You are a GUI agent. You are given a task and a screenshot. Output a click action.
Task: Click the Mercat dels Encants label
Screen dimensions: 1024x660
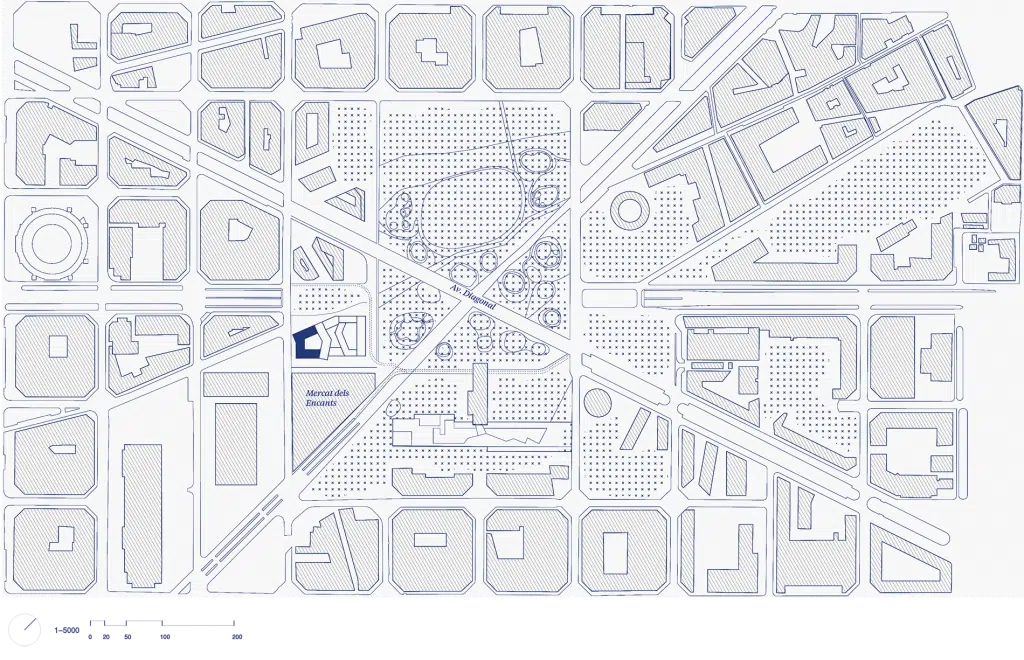tap(327, 397)
